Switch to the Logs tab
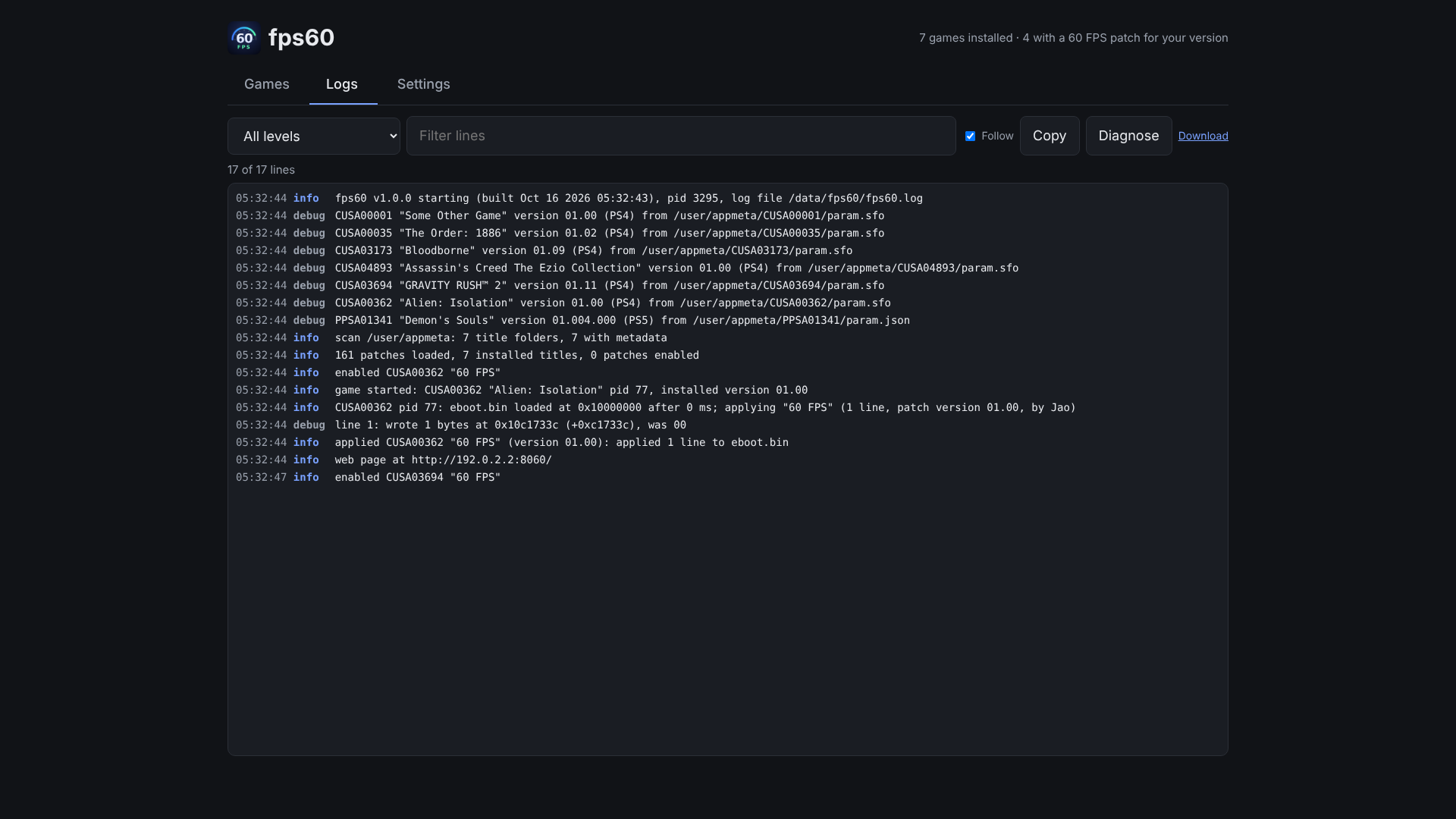Viewport: 1456px width, 819px height. [x=342, y=84]
